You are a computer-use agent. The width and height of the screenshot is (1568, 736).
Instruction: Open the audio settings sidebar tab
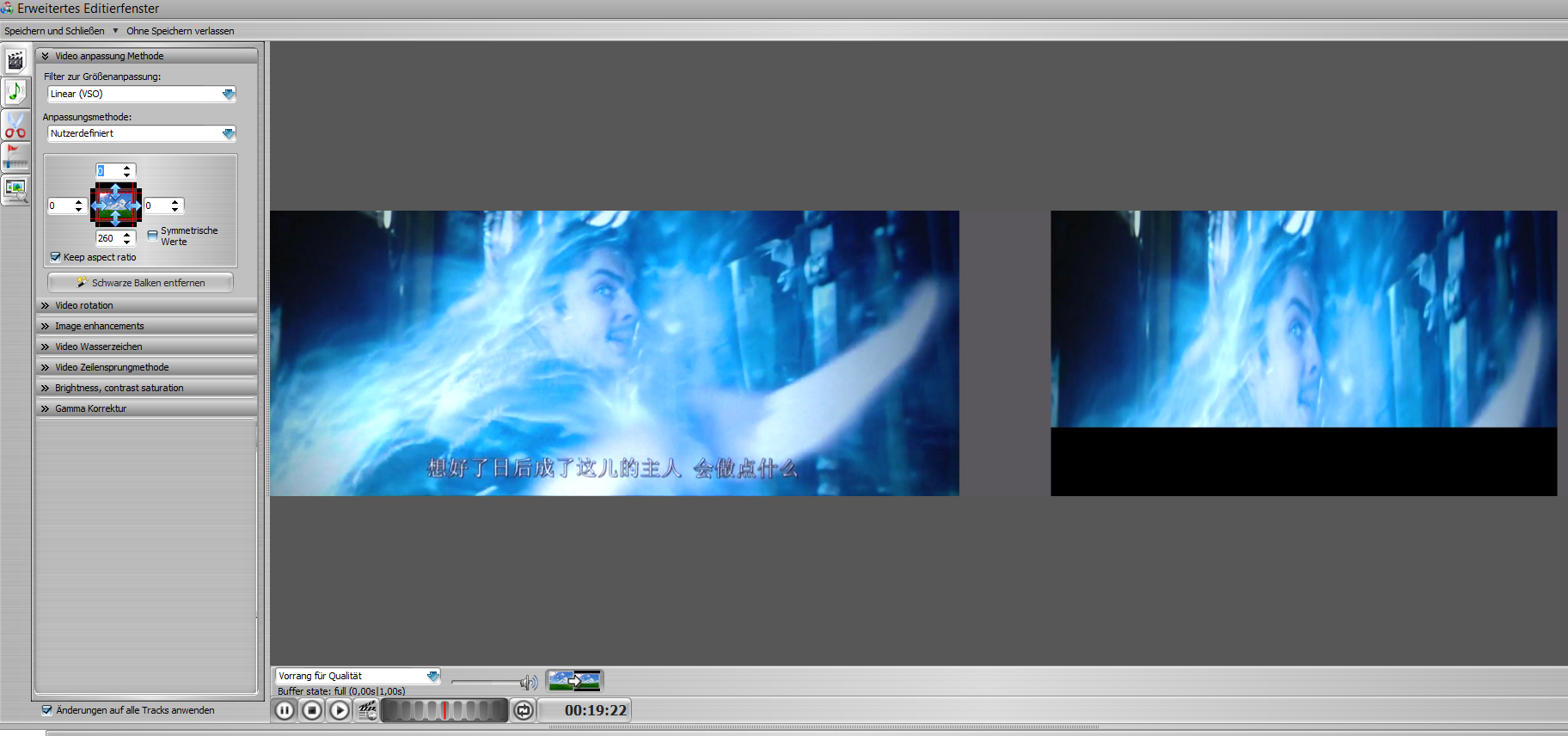pos(15,91)
